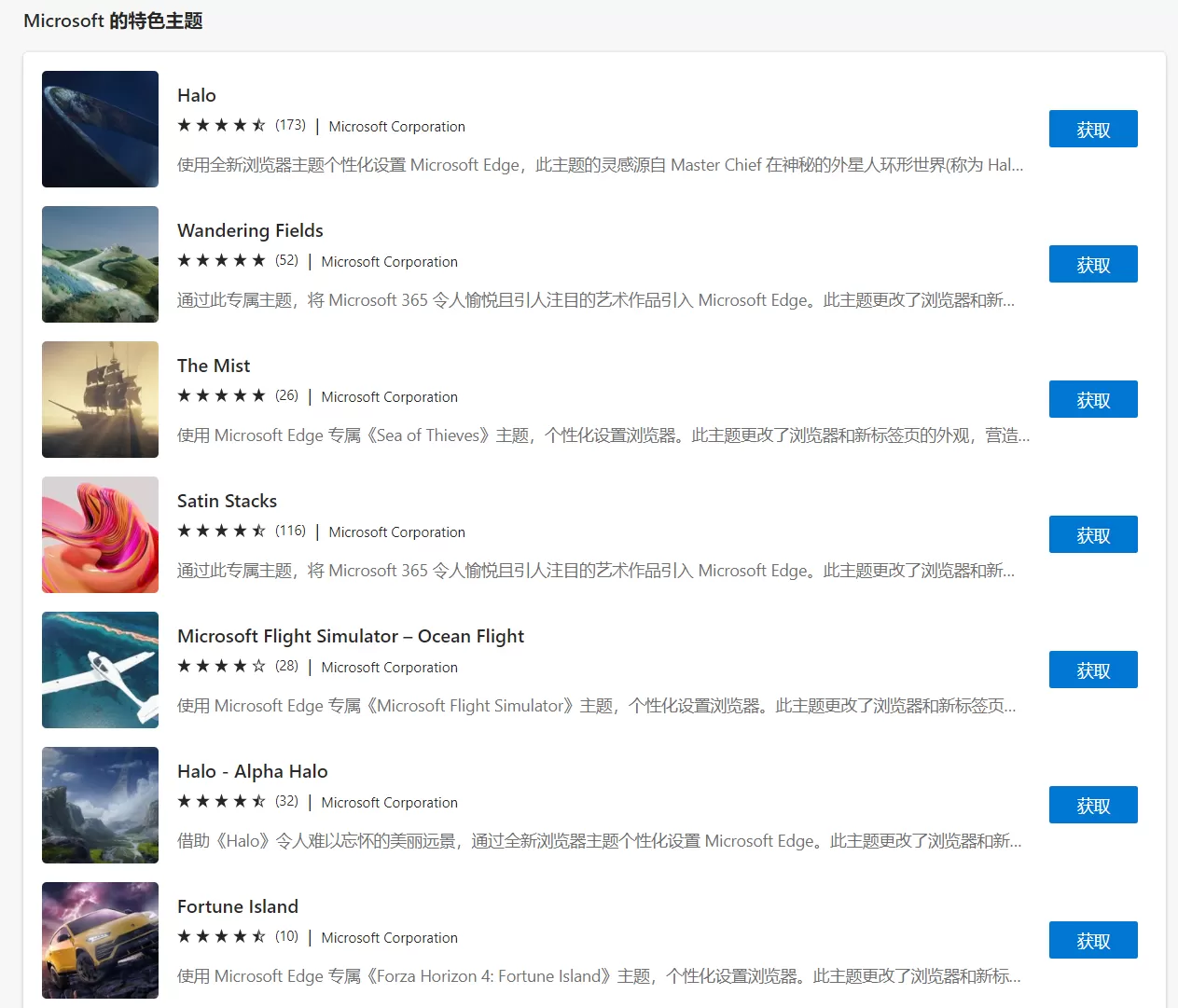Click Alpha Halo description starting 借助《Halo》
This screenshot has width=1178, height=1008.
coord(600,841)
